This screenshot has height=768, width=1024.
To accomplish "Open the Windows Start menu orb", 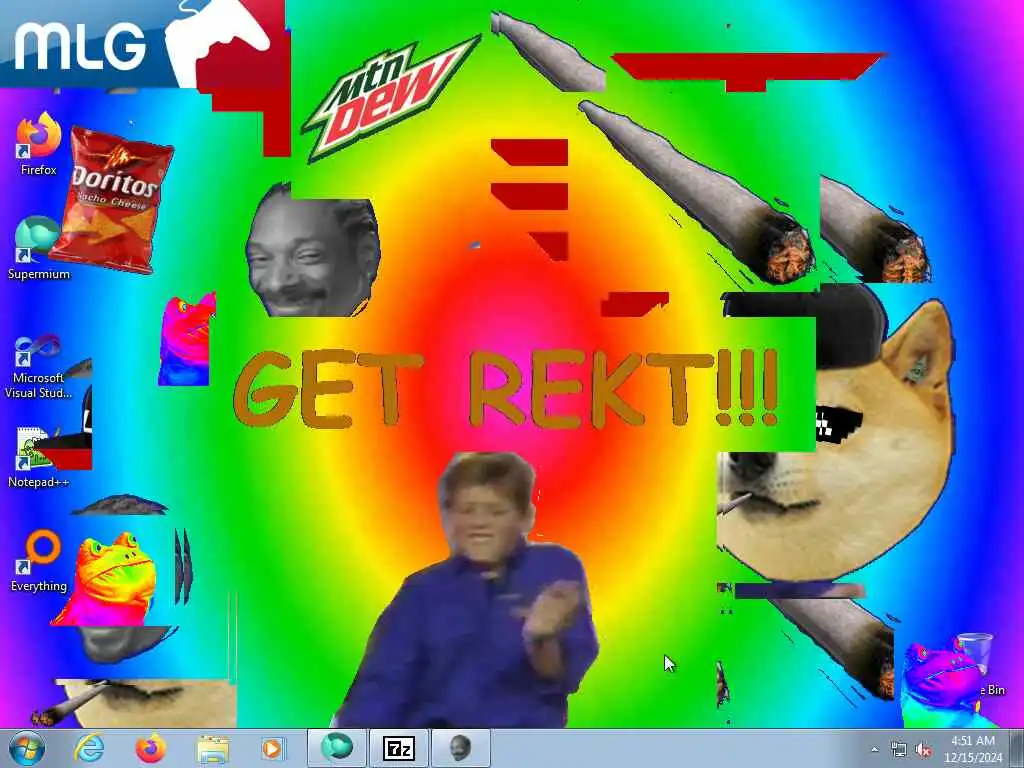I will 27,748.
